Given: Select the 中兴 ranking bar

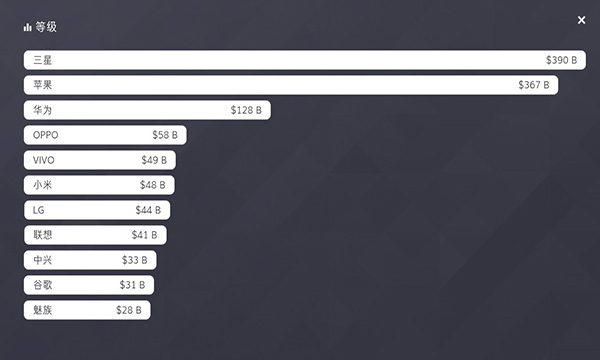Looking at the screenshot, I should [x=90, y=260].
